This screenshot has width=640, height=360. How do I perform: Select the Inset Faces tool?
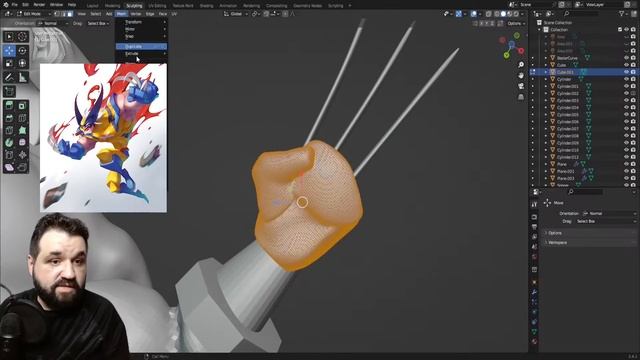click(x=22, y=106)
